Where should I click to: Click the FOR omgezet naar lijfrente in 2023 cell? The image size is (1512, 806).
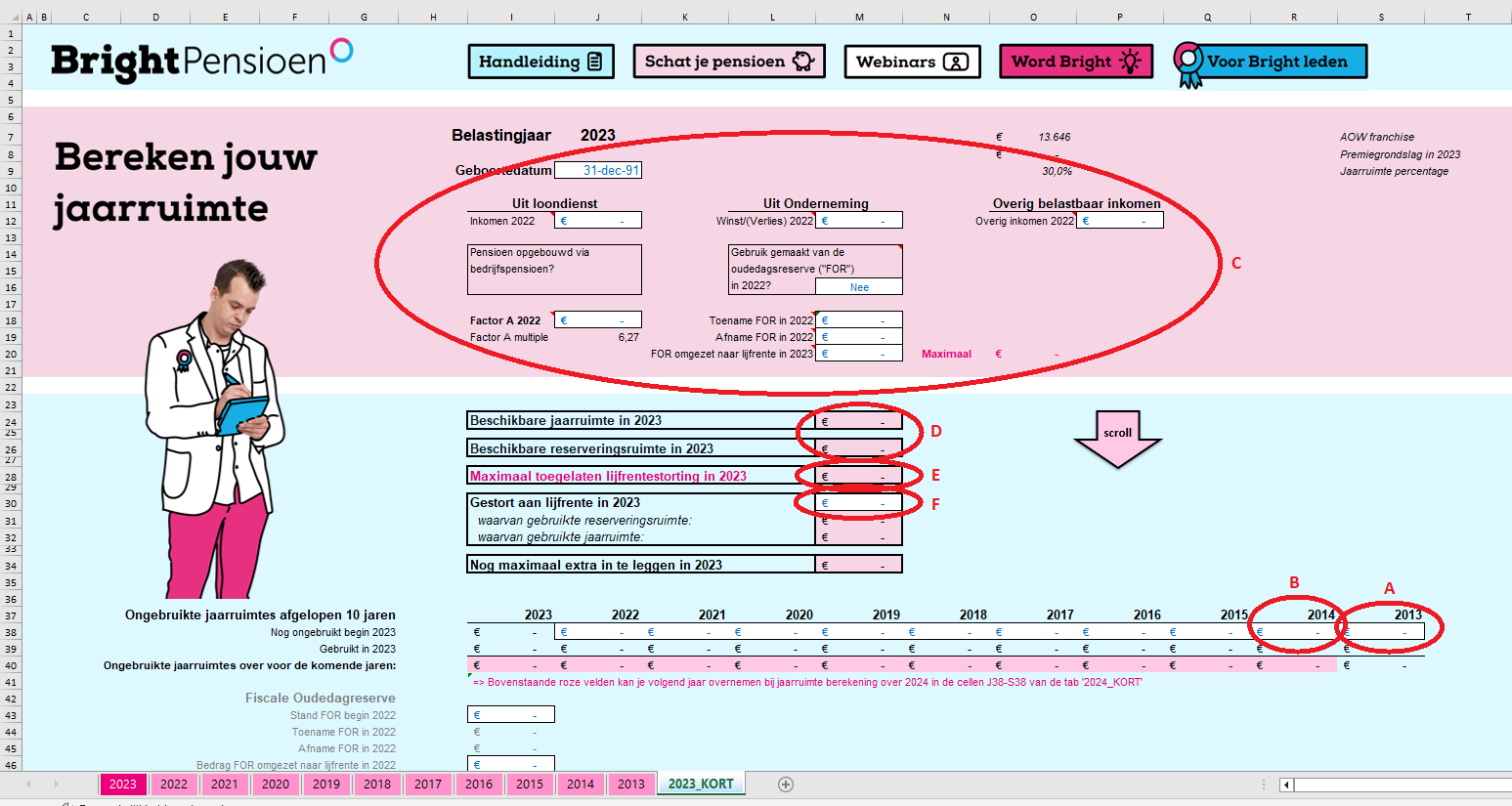859,354
